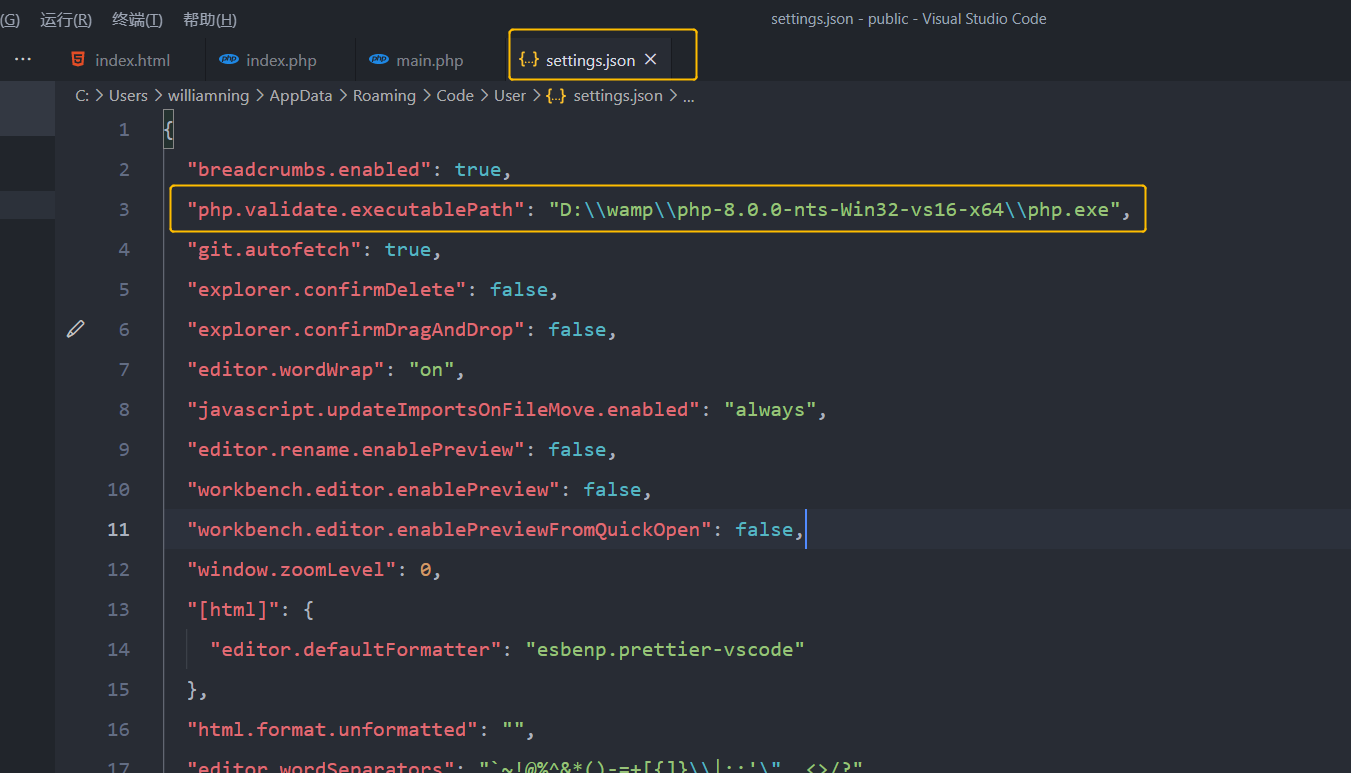The height and width of the screenshot is (773, 1351).
Task: Expand the trailing ellipsis in the breadcrumb bar
Action: (x=688, y=95)
